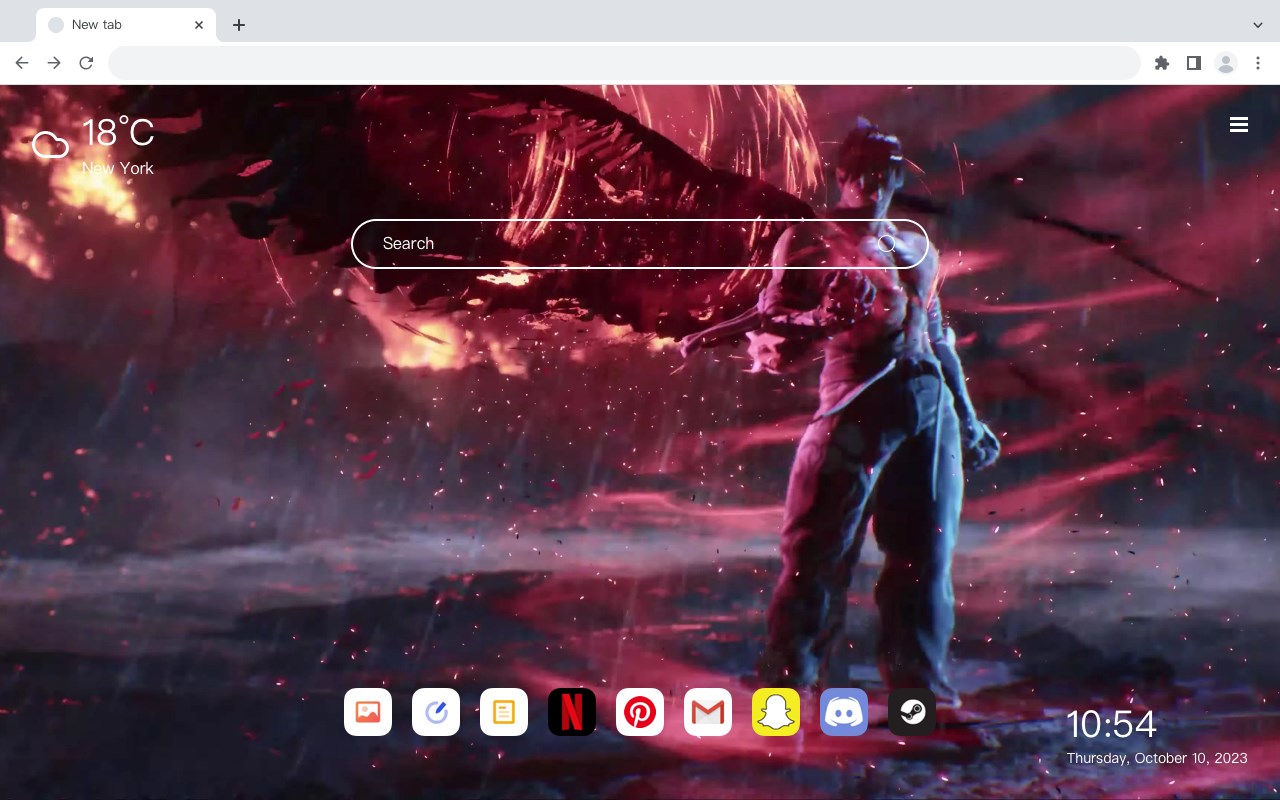This screenshot has height=800, width=1280.
Task: Click the cloud weather icon
Action: pyautogui.click(x=50, y=146)
